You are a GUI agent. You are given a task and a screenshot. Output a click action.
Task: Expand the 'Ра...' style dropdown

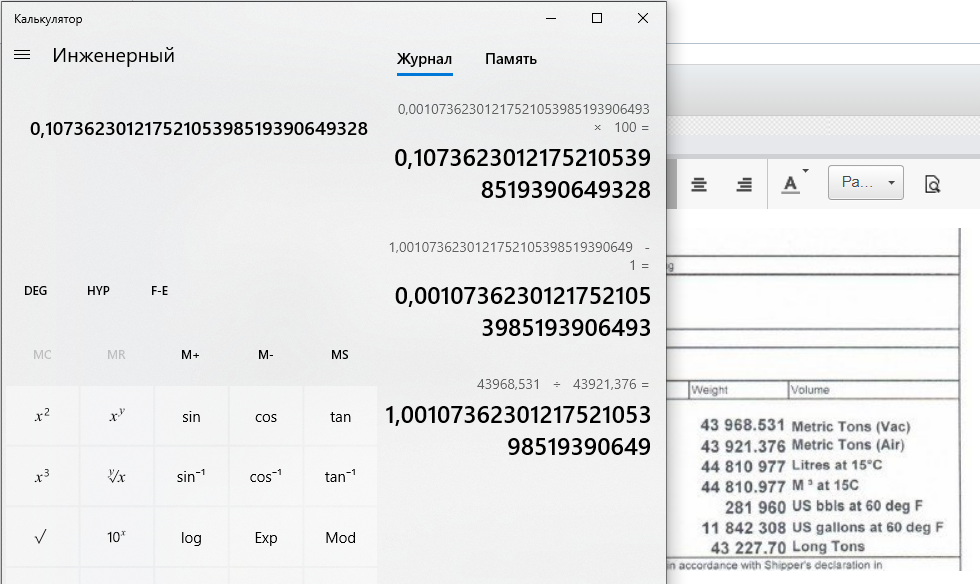(865, 183)
